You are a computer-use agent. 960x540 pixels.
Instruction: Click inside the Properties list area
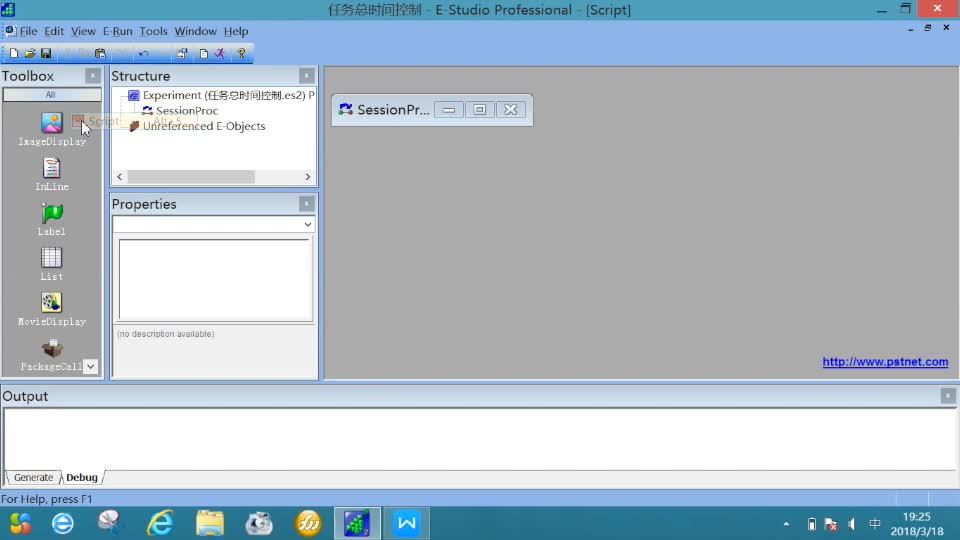pos(216,279)
